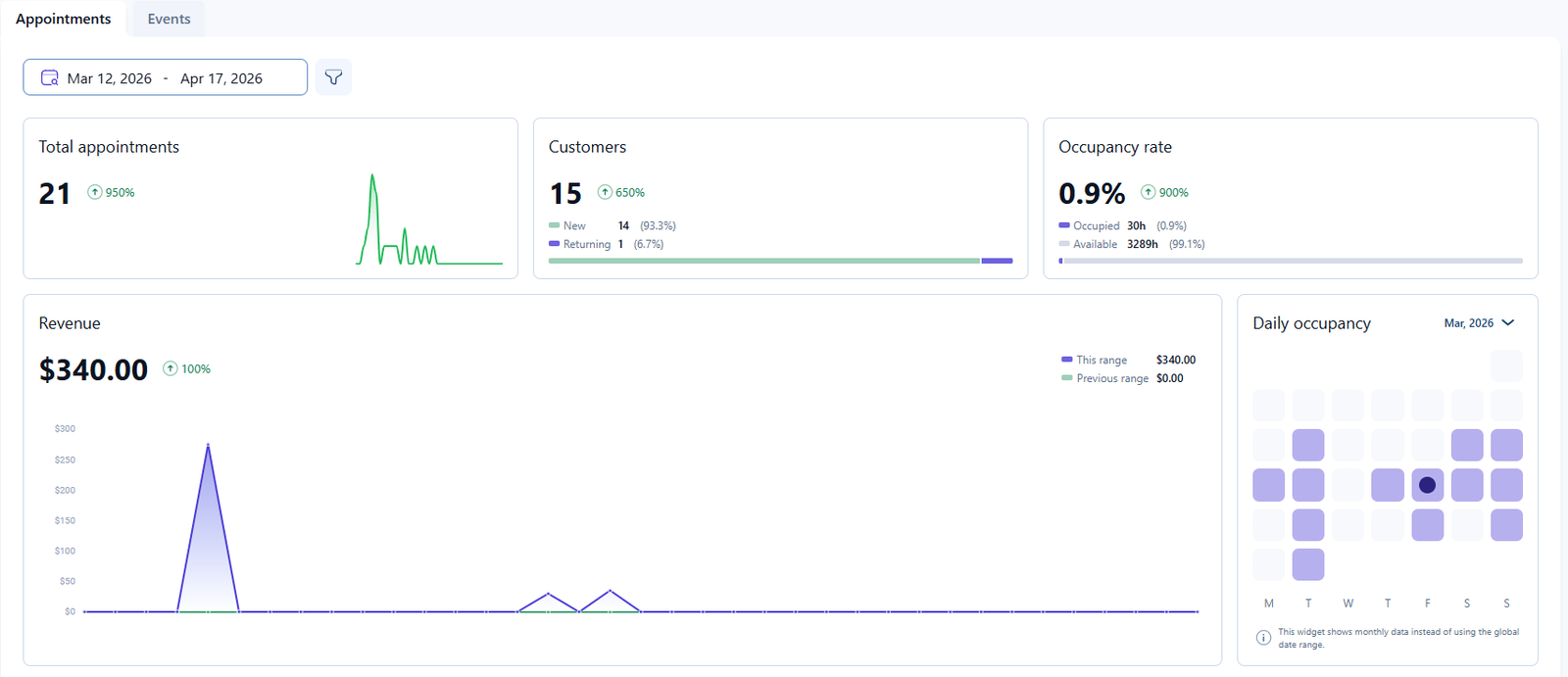
Task: Open the date picker via 'Apr 17, 2026'
Action: [x=221, y=78]
